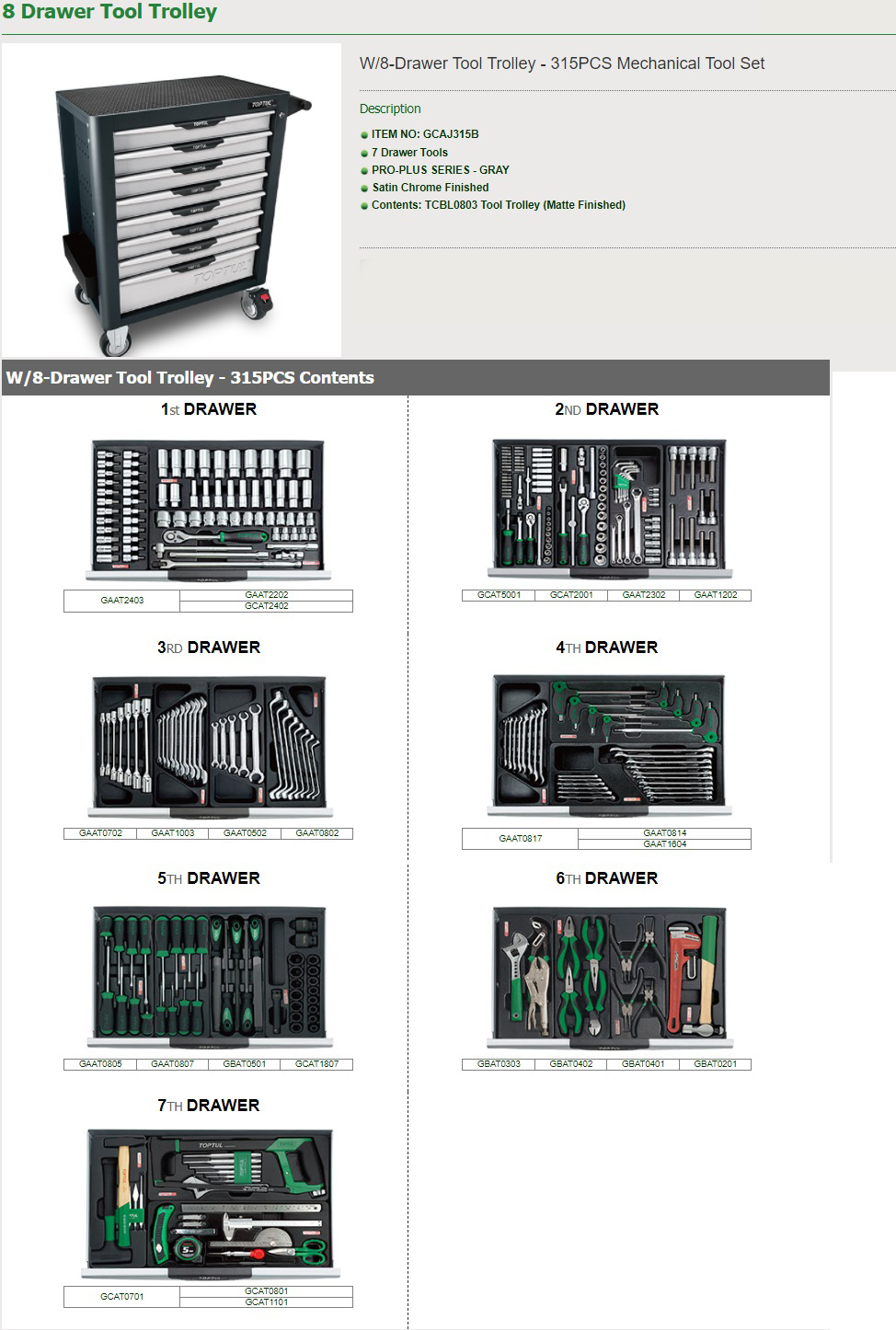Screen dimensions: 896x1330
Task: Select part code GBAT0402
Action: pos(571,1064)
